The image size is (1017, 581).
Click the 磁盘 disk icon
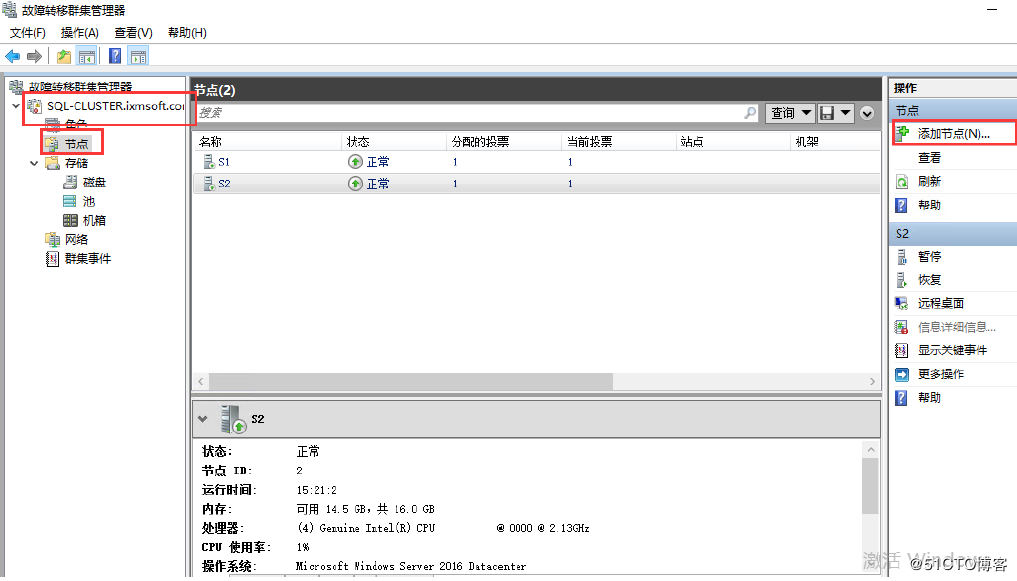pos(70,182)
